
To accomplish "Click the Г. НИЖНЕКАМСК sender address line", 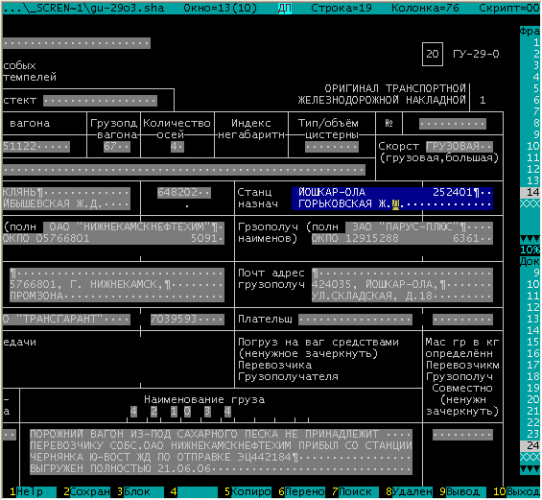I will click(117, 285).
